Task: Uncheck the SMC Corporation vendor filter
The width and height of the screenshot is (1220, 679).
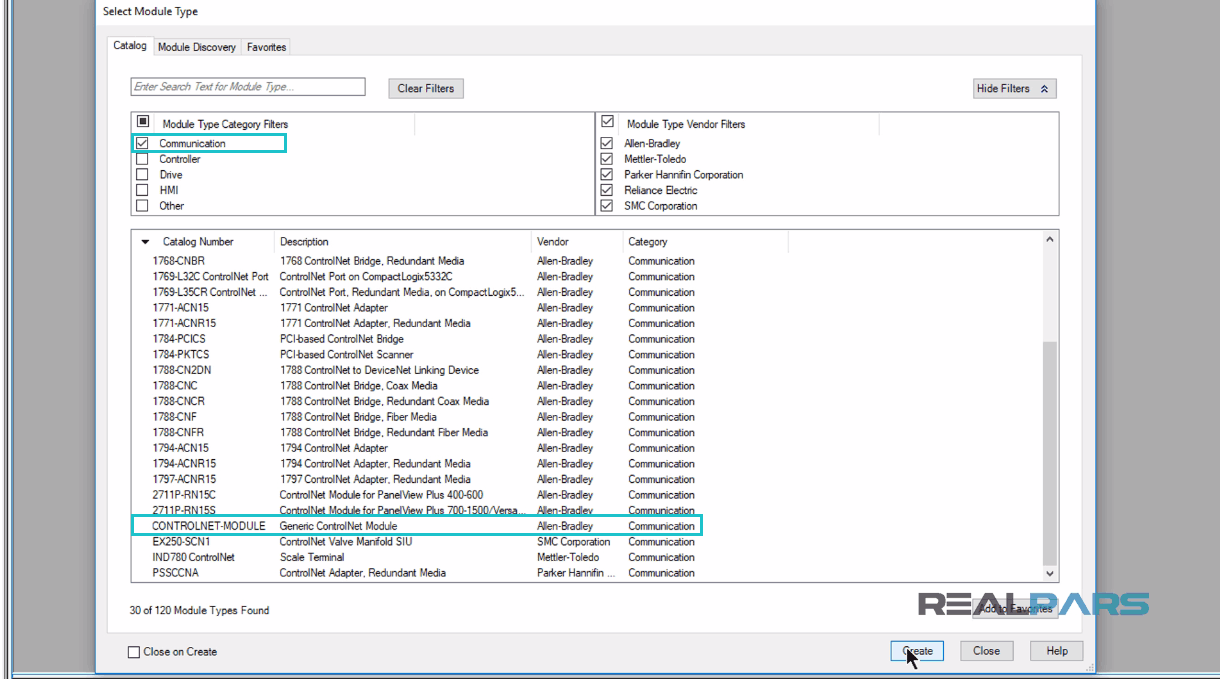Action: pyautogui.click(x=607, y=206)
